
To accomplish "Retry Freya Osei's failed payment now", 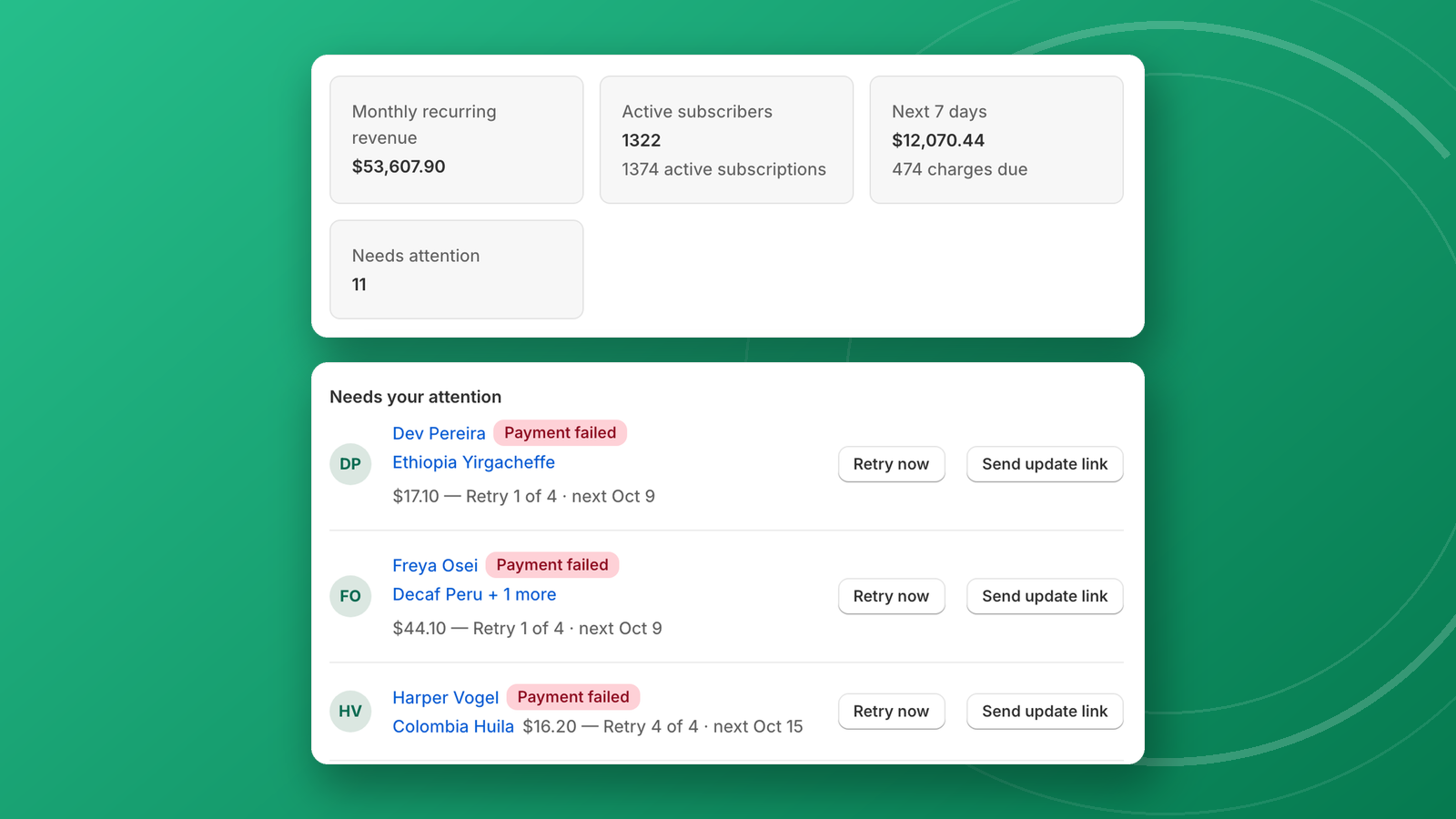I will click(x=891, y=596).
